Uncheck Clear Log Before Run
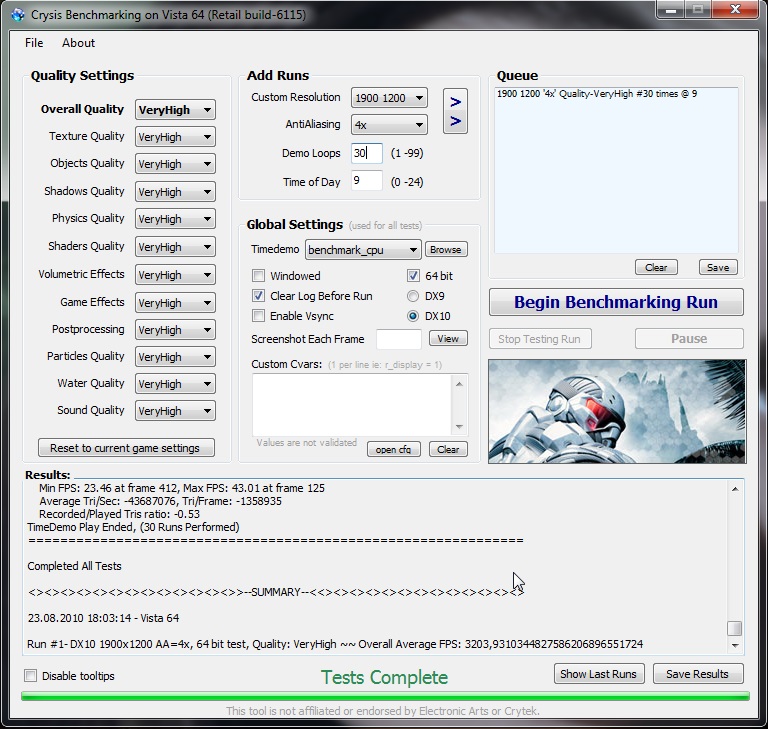 coord(259,295)
